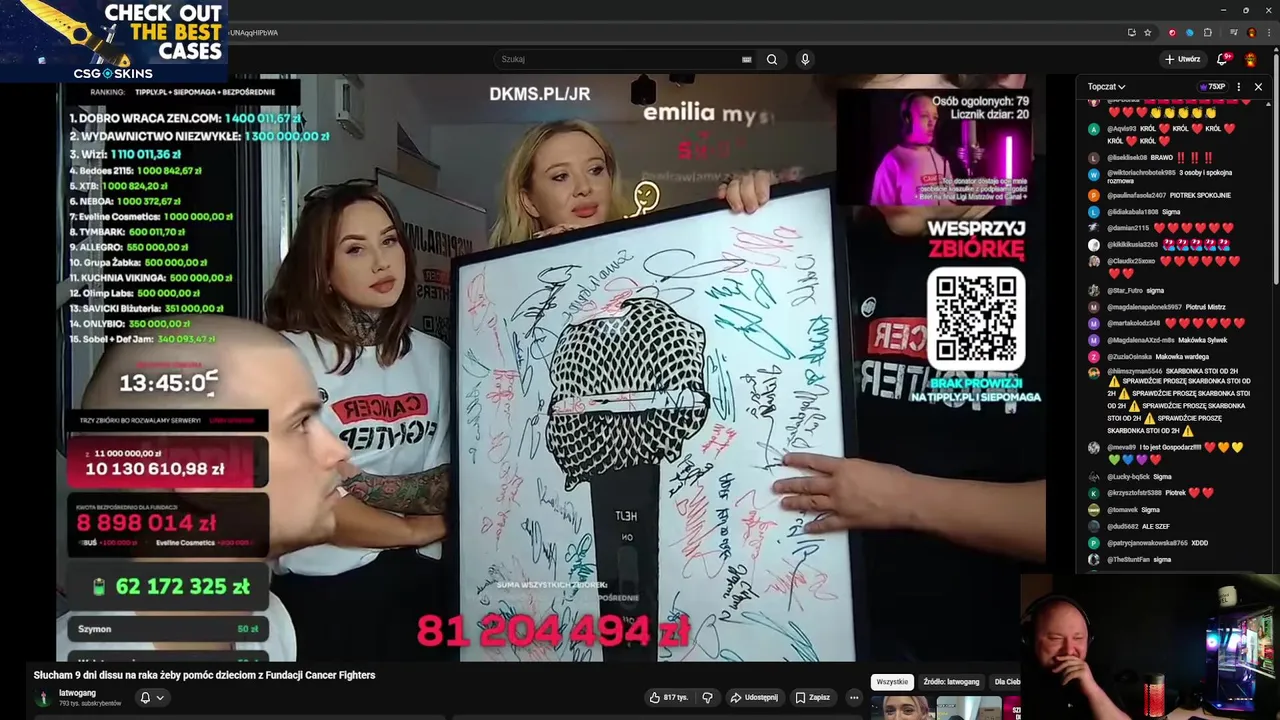Image resolution: width=1280 pixels, height=720 pixels.
Task: Select the Wszystkie filter chip
Action: pos(892,682)
